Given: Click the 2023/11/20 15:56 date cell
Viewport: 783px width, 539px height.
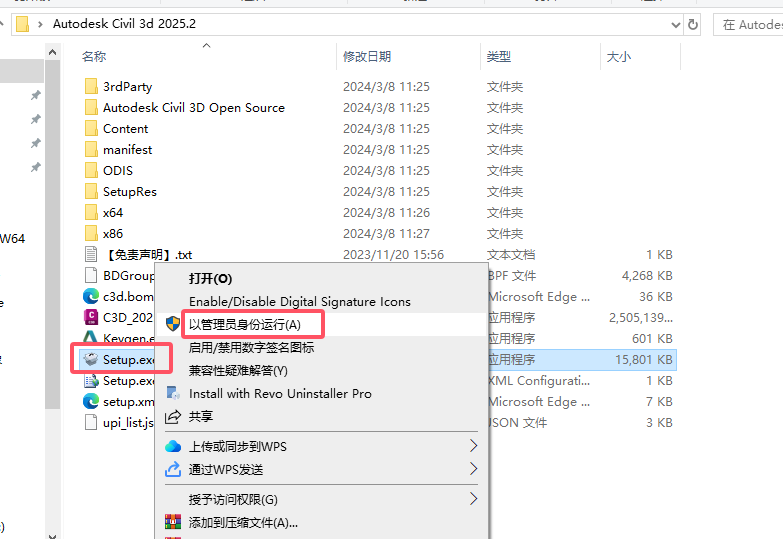Looking at the screenshot, I should (x=393, y=254).
